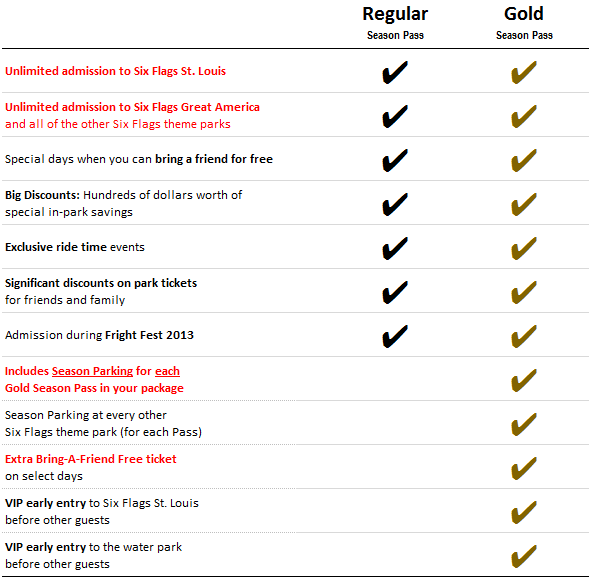Image resolution: width=591 pixels, height=583 pixels.
Task: Click Extra Bring-A-Friend Free ticket text
Action: pyautogui.click(x=90, y=459)
